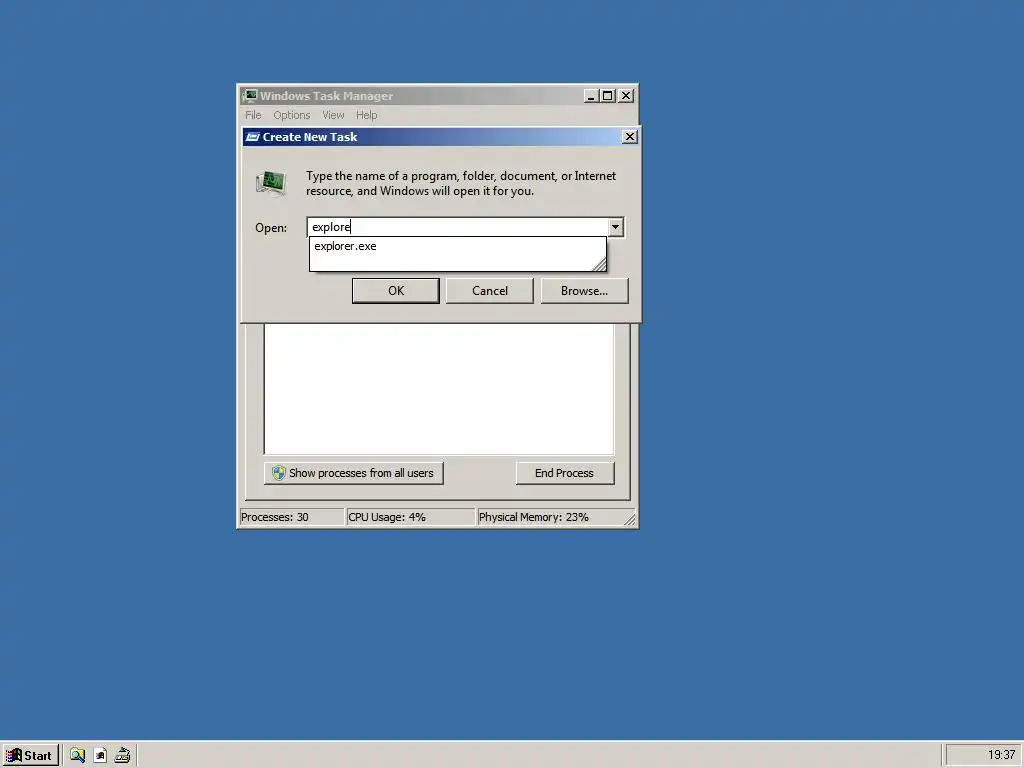
Task: Click into the Open text input field
Action: coord(457,227)
